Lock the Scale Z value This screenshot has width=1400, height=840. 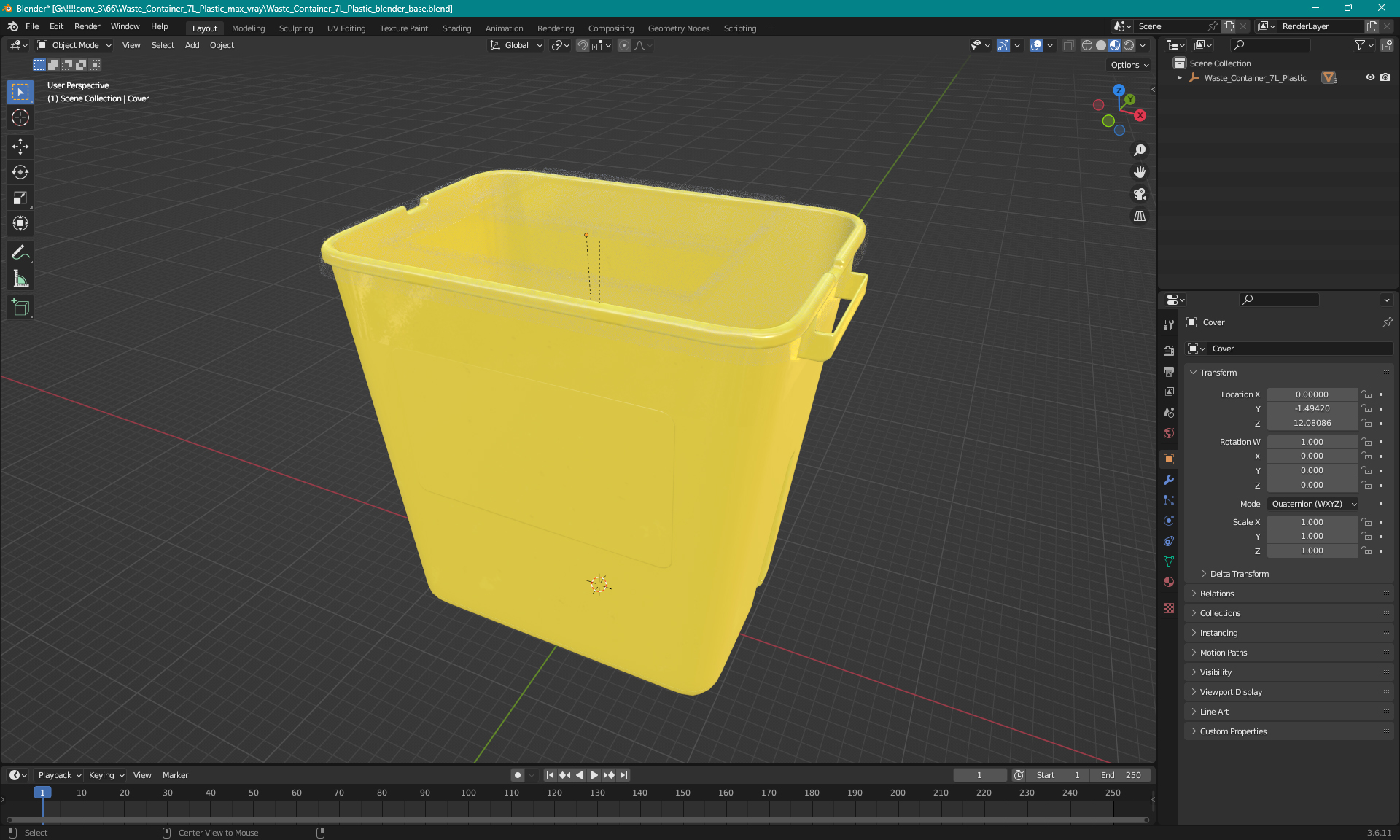click(x=1366, y=551)
